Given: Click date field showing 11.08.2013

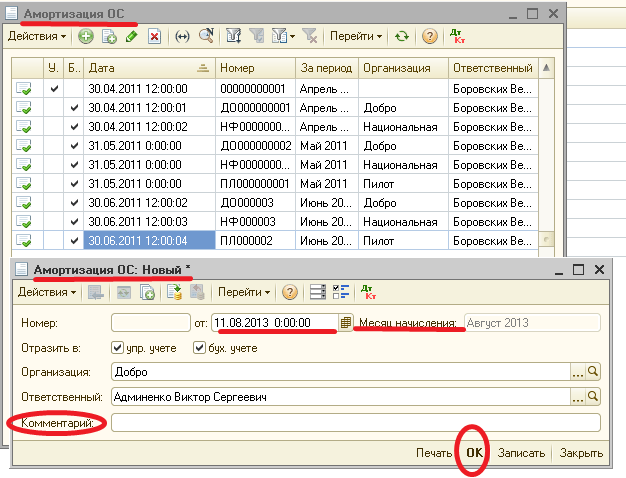Looking at the screenshot, I should click(275, 323).
